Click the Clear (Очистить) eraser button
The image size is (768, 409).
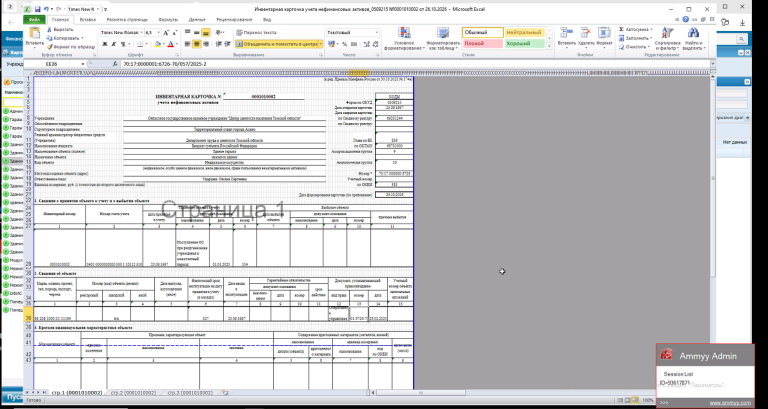click(633, 47)
